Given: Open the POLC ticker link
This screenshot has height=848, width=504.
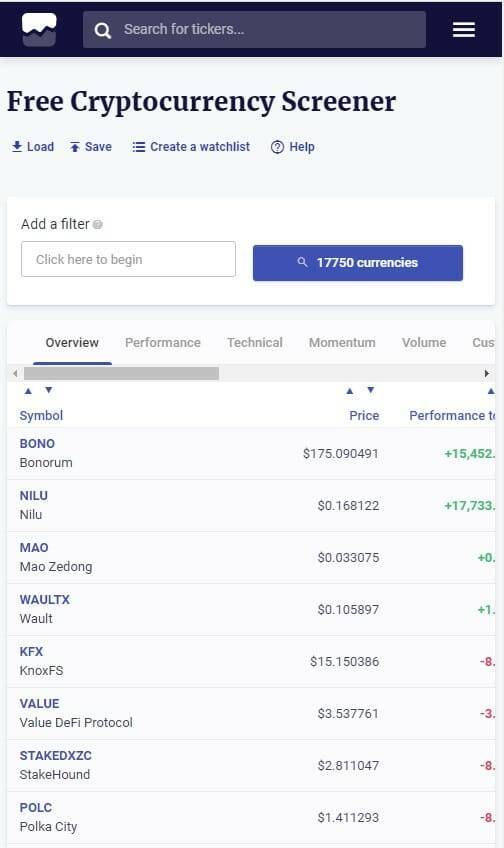Looking at the screenshot, I should coord(36,807).
